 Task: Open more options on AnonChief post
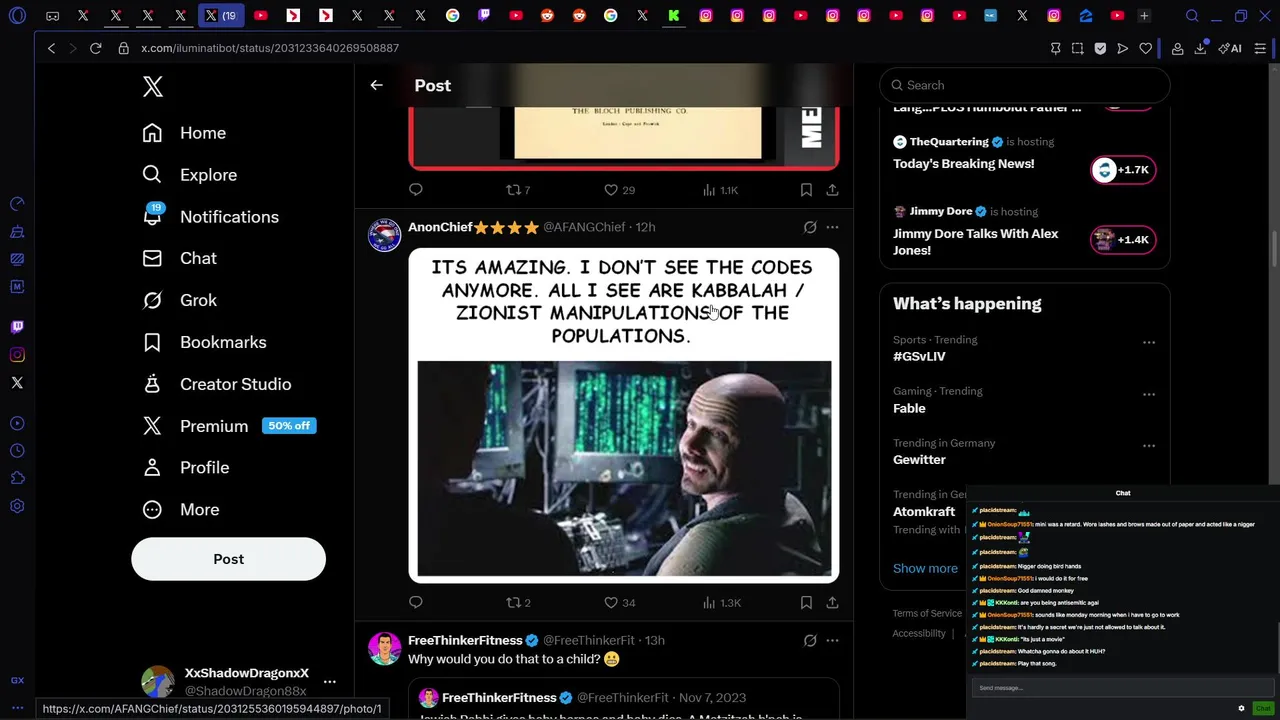click(832, 227)
